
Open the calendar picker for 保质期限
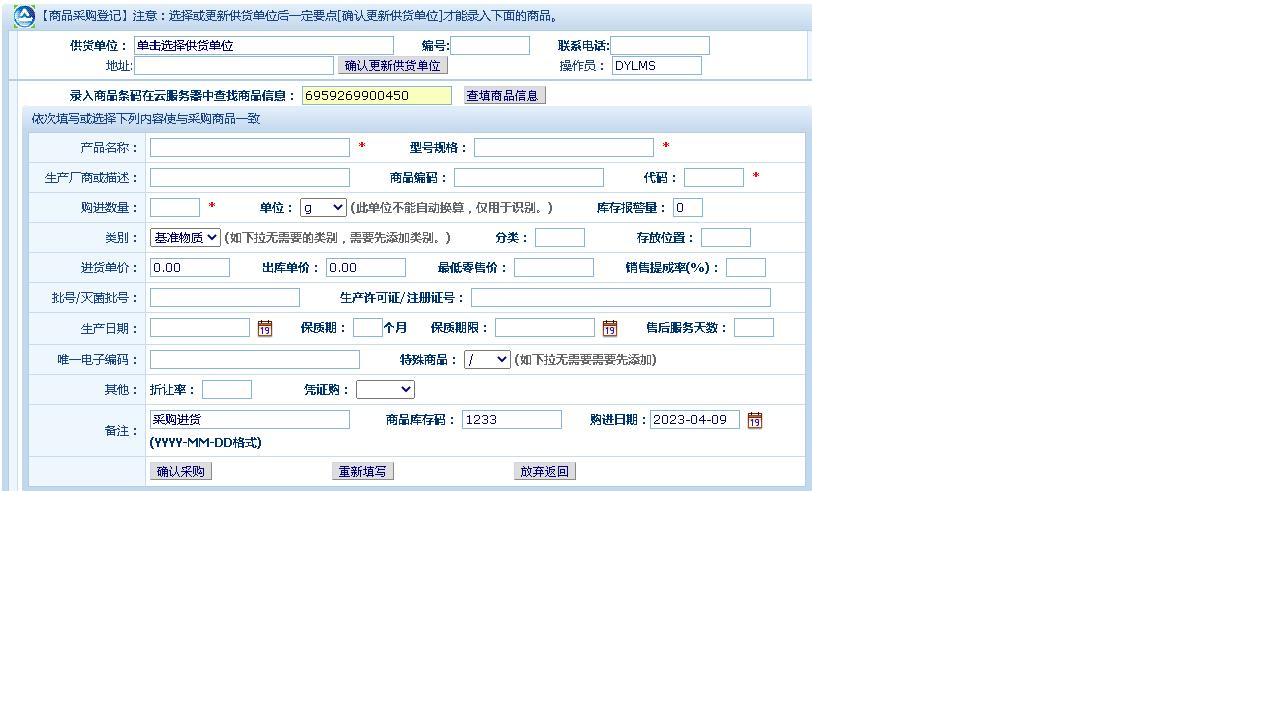[x=610, y=328]
